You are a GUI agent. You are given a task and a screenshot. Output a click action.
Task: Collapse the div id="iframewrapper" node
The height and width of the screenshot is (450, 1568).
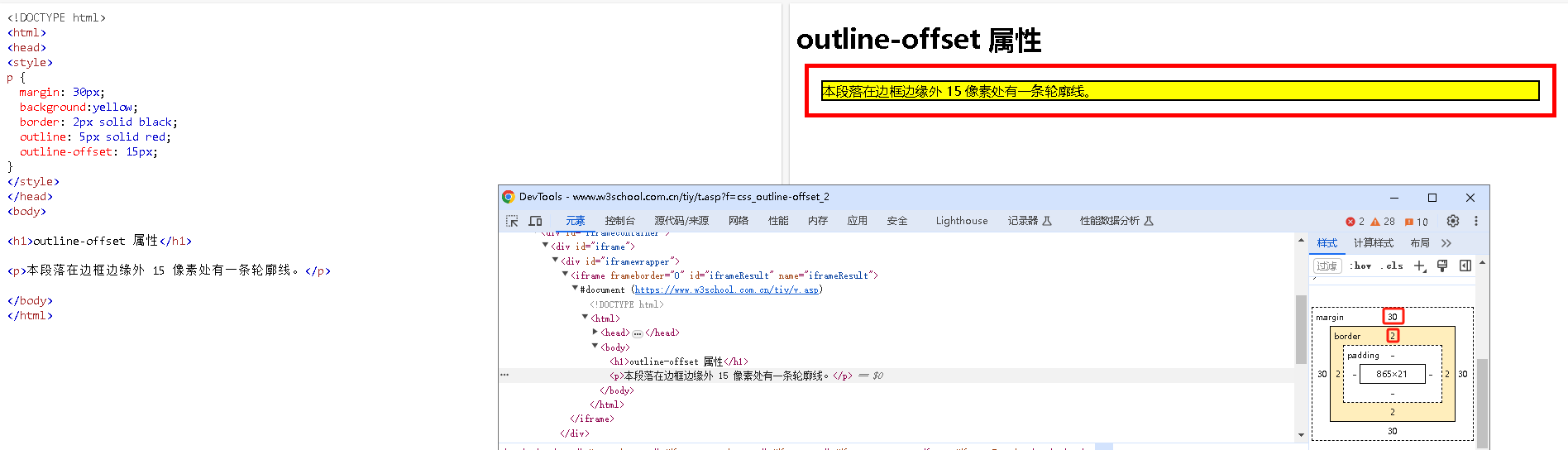tap(555, 260)
